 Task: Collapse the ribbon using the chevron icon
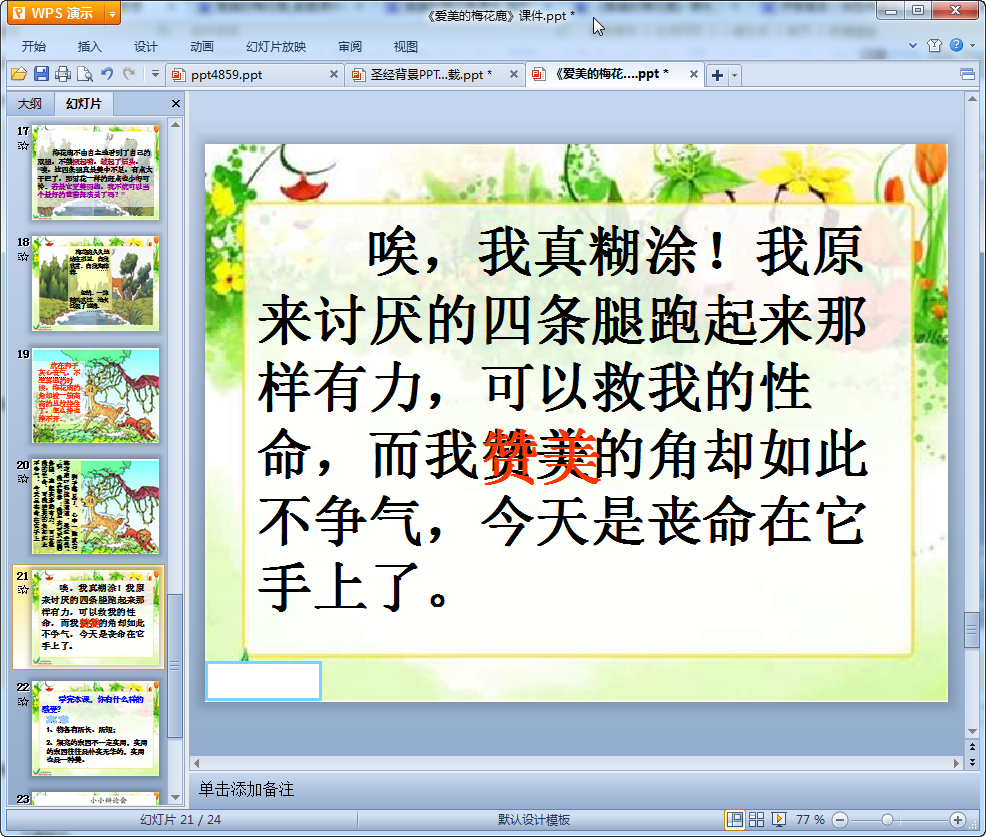click(x=913, y=45)
